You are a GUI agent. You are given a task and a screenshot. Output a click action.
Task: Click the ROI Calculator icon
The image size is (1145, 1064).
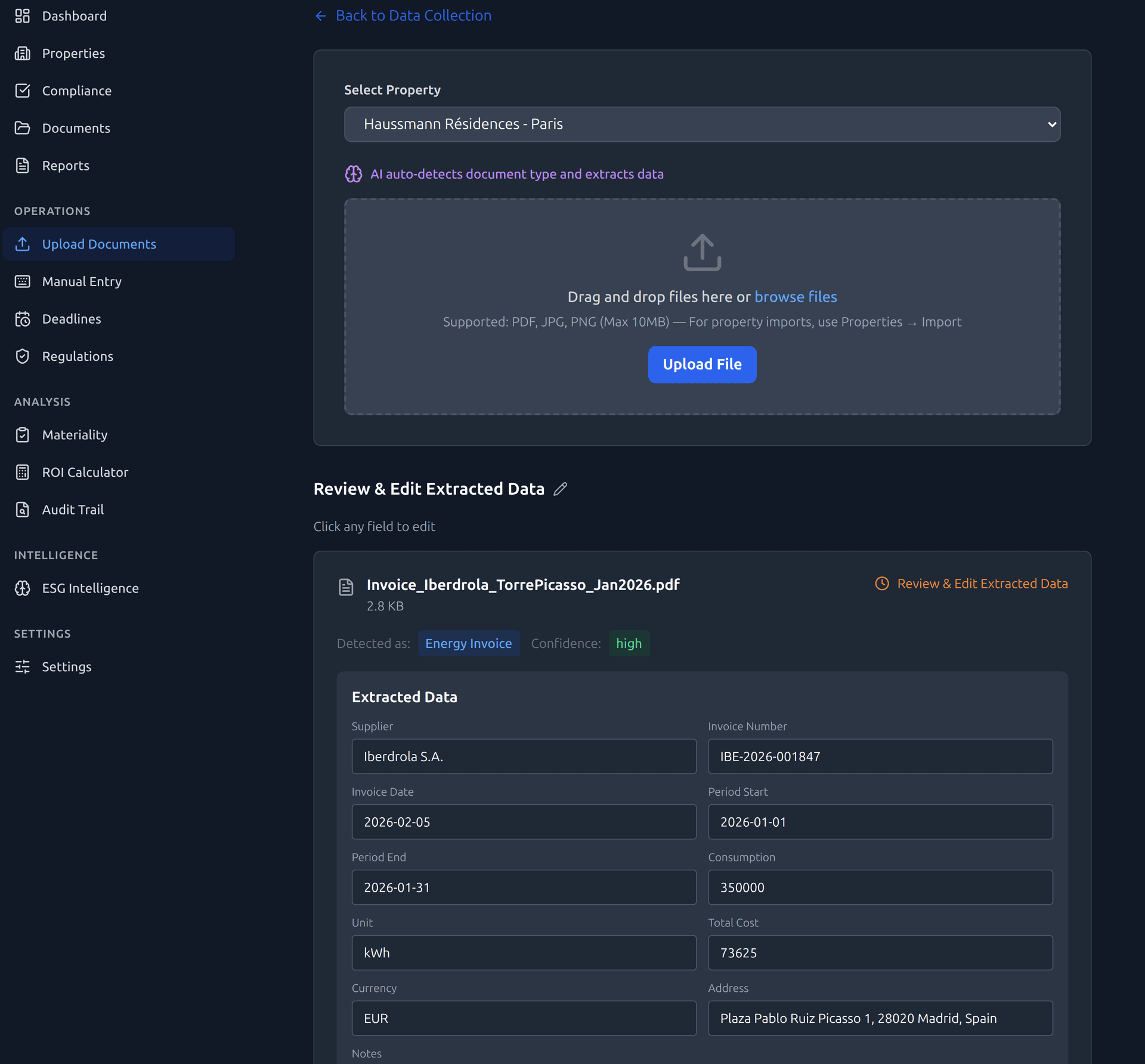click(x=22, y=473)
